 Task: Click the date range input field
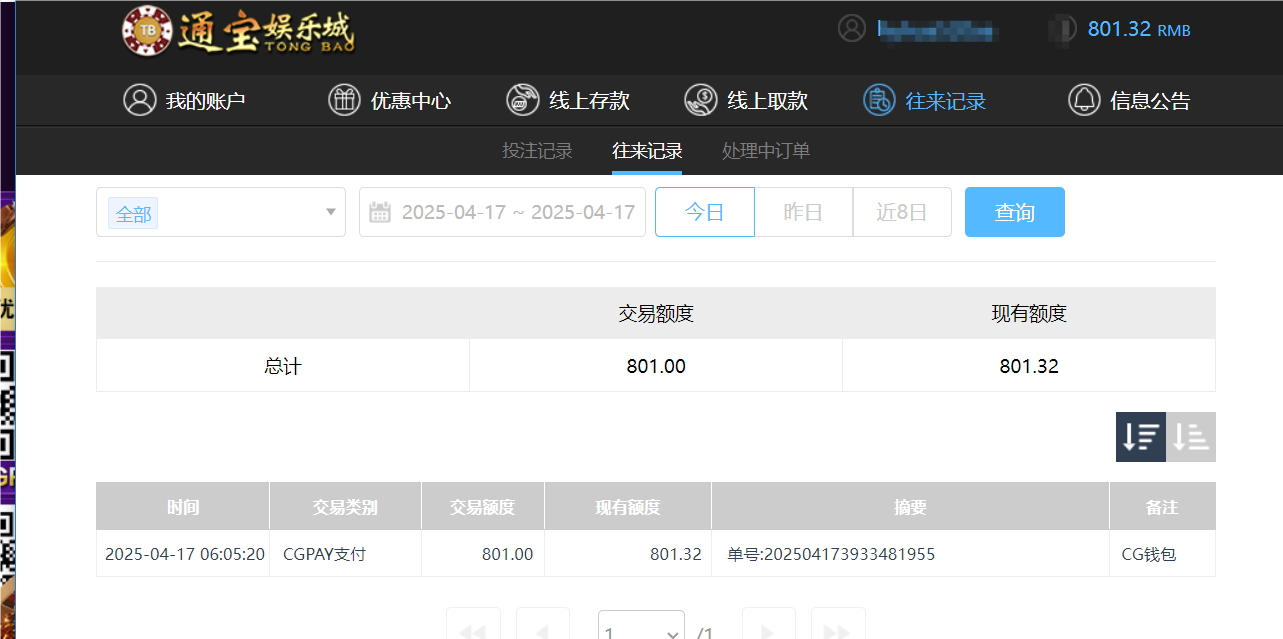pyautogui.click(x=517, y=212)
